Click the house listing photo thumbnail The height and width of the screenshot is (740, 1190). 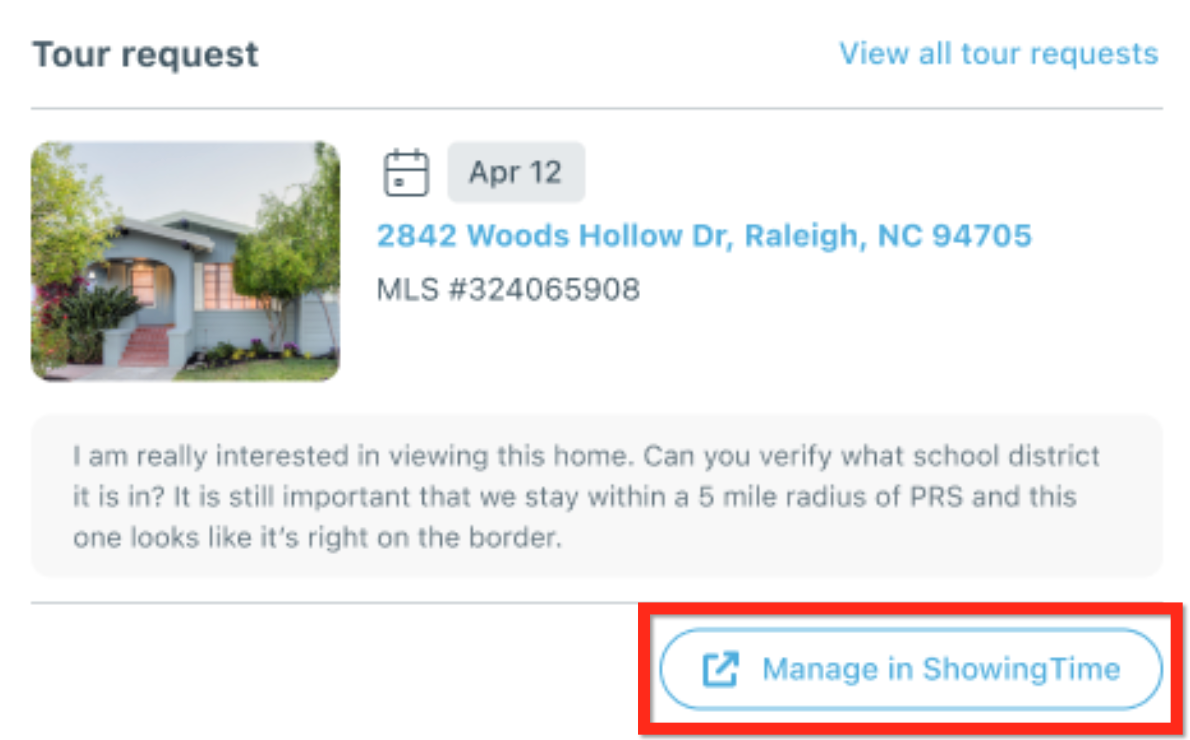185,260
